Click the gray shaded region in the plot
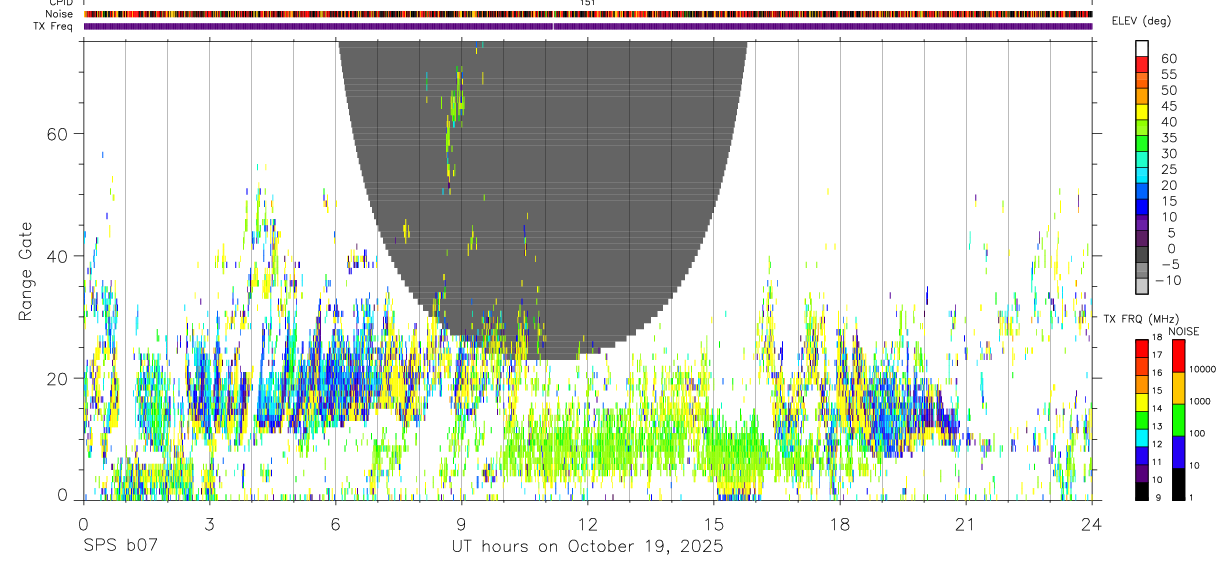1228x567 pixels. click(543, 200)
